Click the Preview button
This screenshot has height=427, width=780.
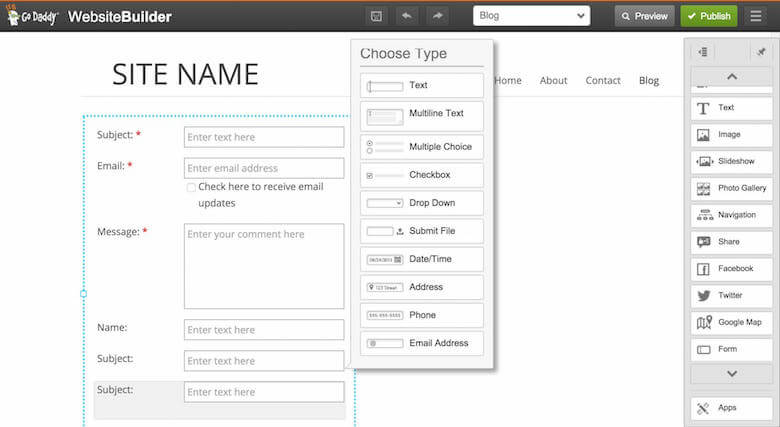click(x=643, y=16)
